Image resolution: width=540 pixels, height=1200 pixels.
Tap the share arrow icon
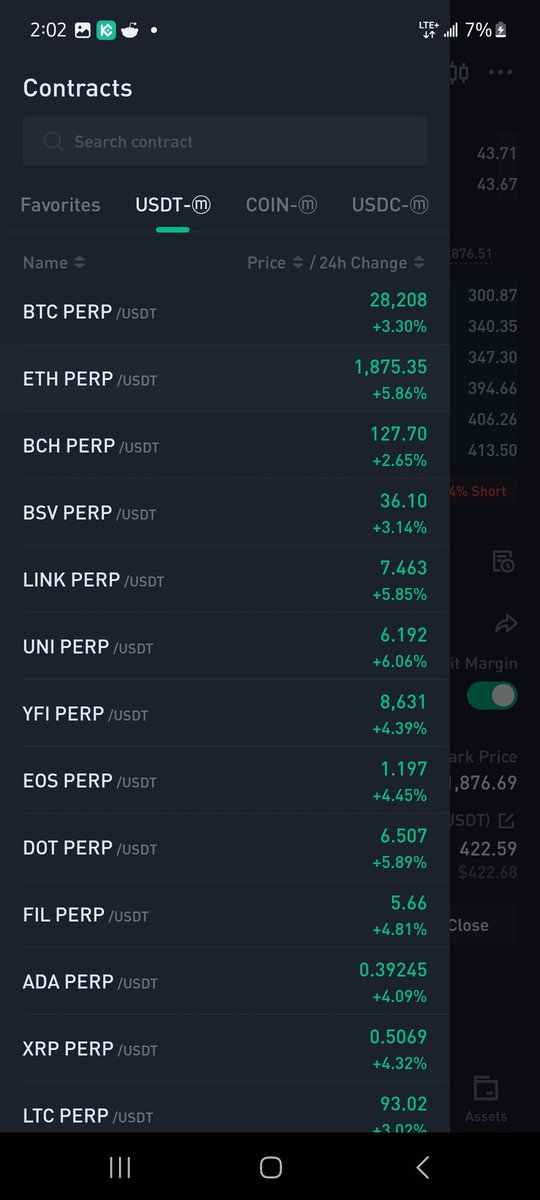(505, 625)
